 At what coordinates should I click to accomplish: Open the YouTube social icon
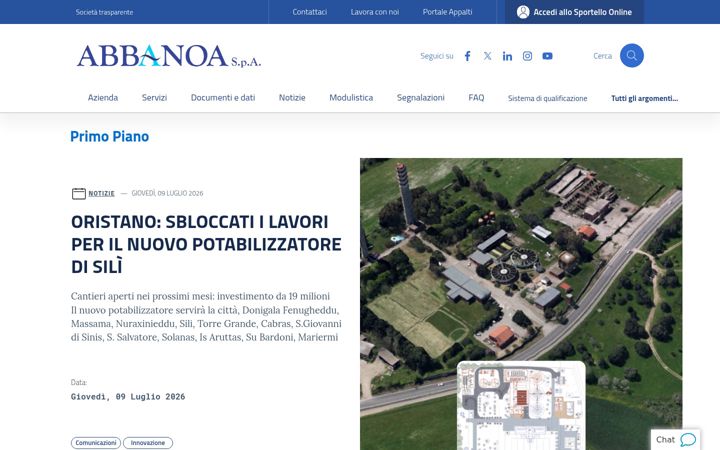coord(547,56)
